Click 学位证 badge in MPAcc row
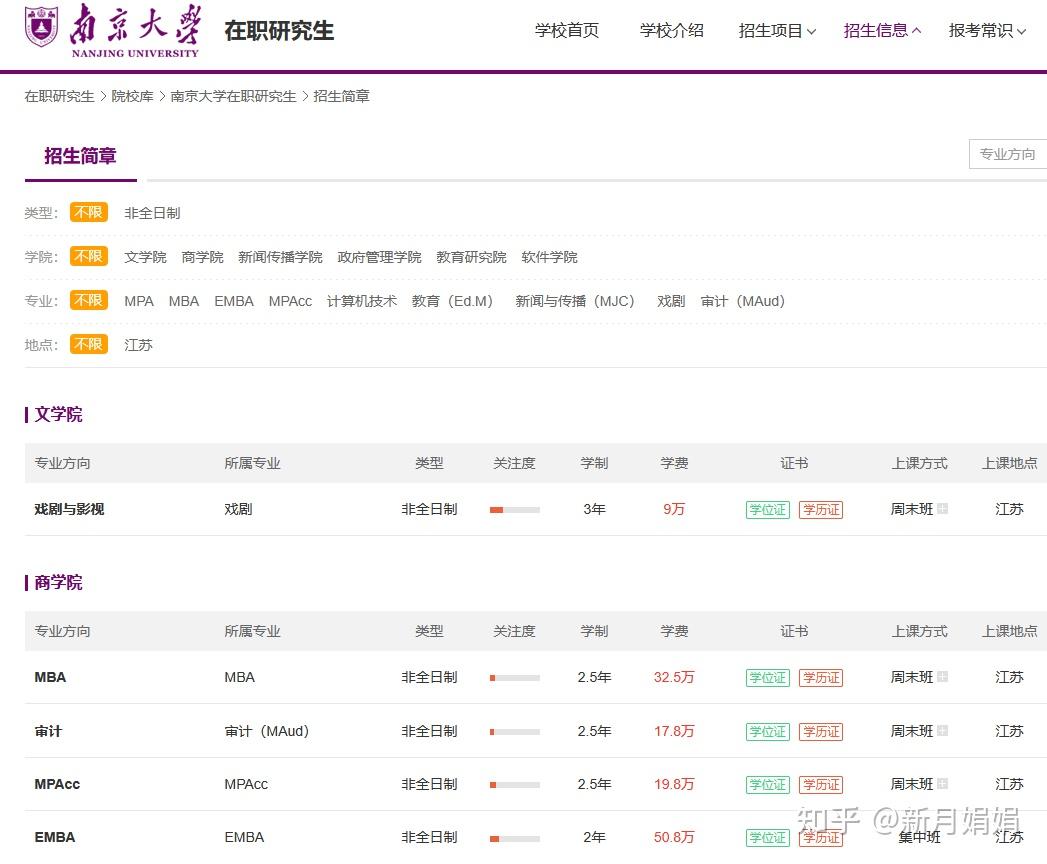Screen dimensions: 1047x864 coord(768,785)
